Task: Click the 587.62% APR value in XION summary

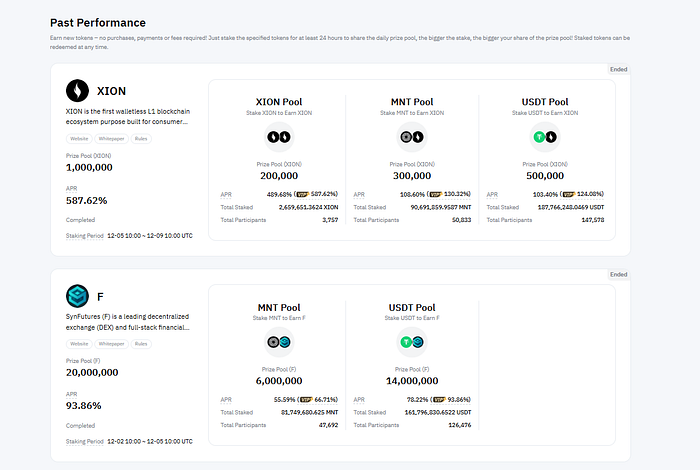Action: coord(87,201)
